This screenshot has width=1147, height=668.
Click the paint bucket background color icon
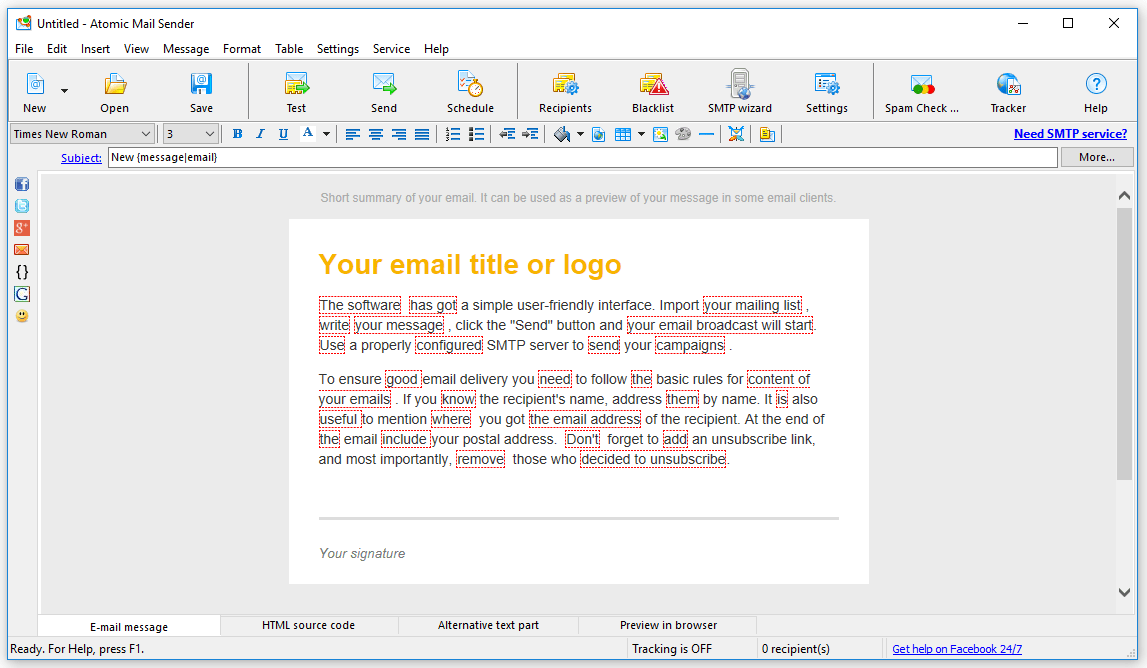point(562,134)
